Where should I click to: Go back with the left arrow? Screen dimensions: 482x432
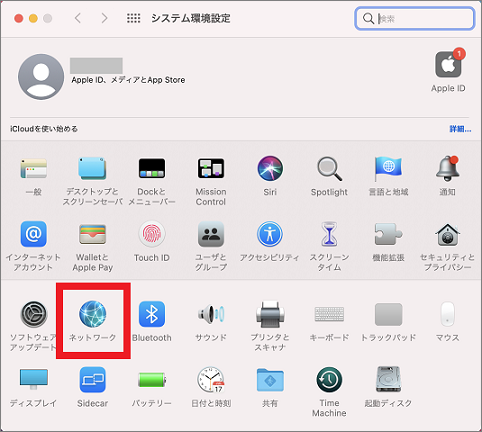tap(78, 18)
